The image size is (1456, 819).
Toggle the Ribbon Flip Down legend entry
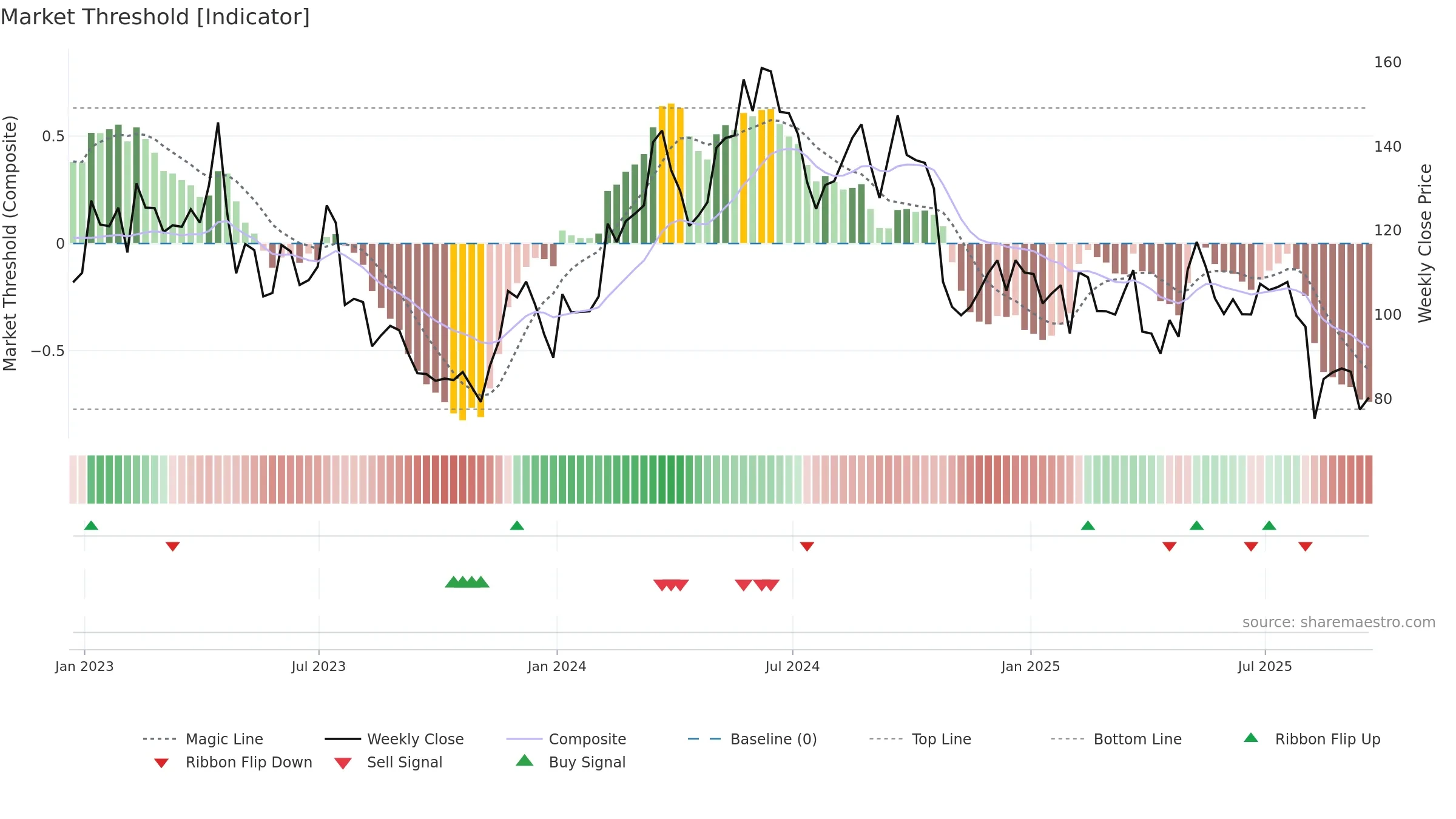point(233,762)
